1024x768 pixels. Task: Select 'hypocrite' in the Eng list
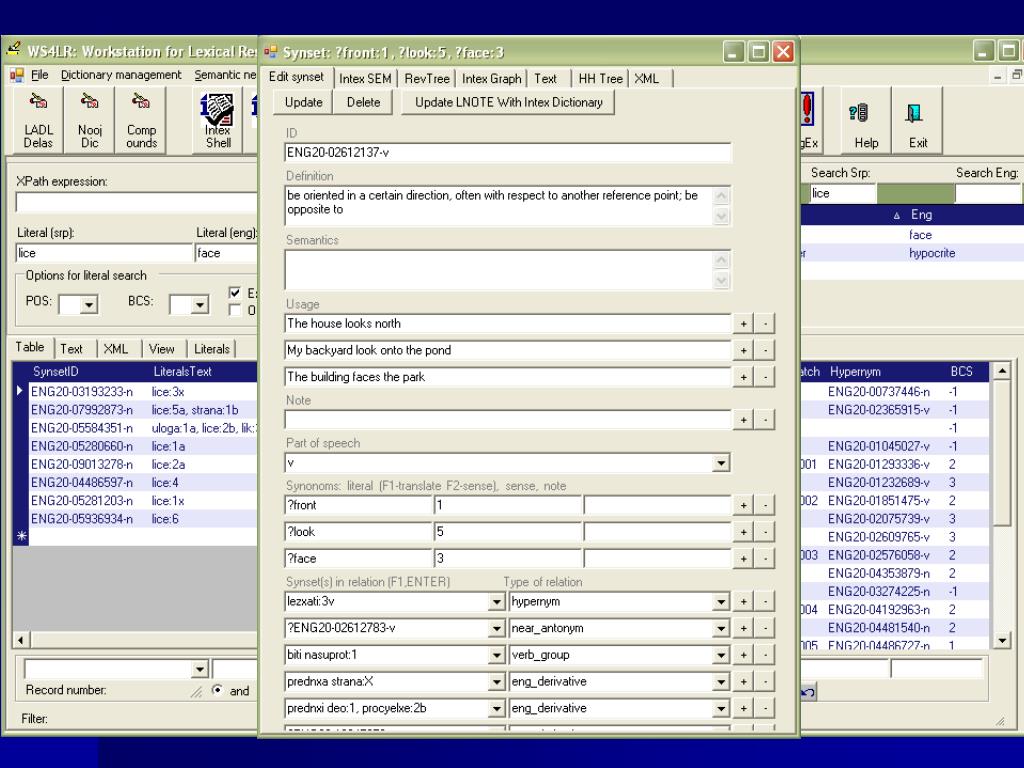[932, 253]
